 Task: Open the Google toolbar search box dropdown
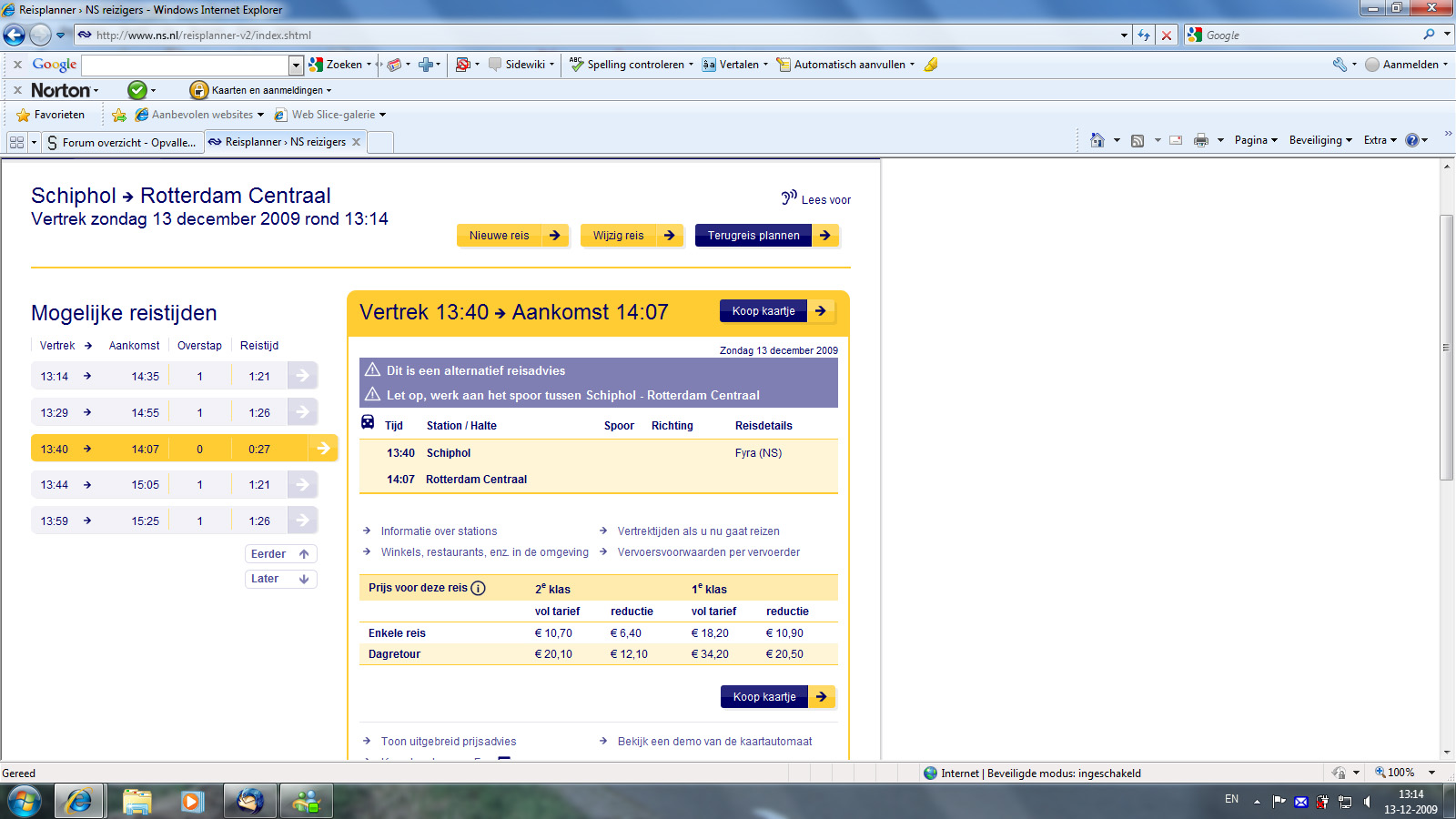point(296,66)
